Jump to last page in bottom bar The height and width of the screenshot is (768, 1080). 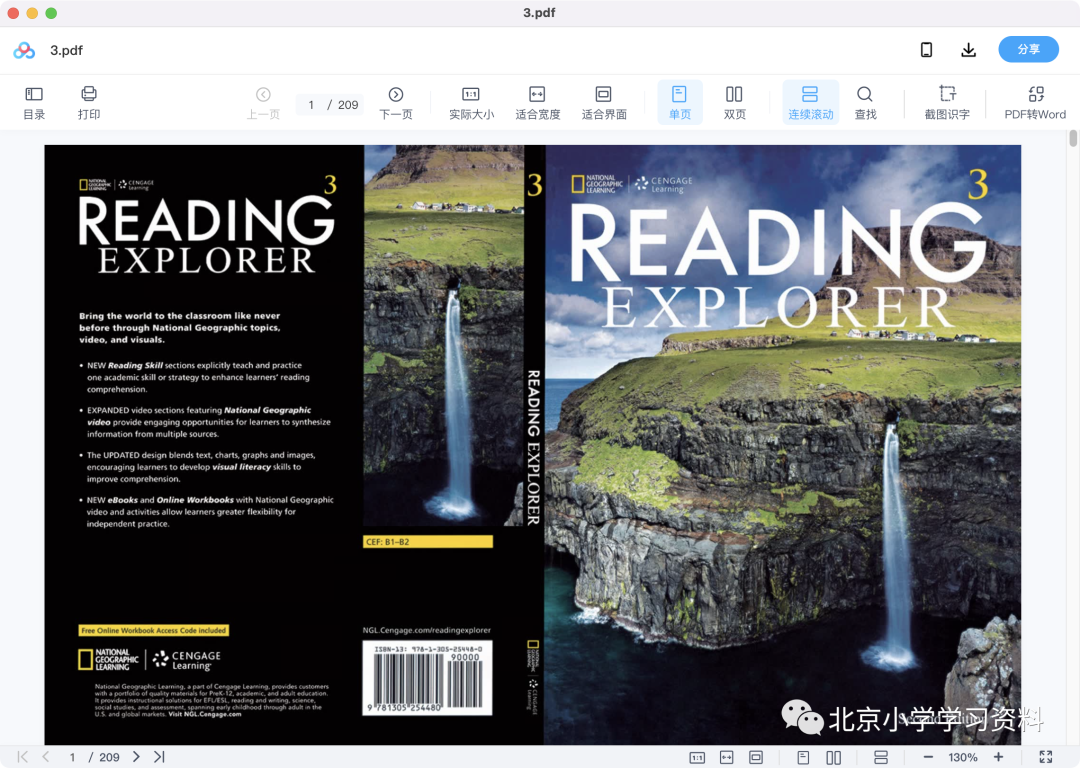pyautogui.click(x=159, y=757)
